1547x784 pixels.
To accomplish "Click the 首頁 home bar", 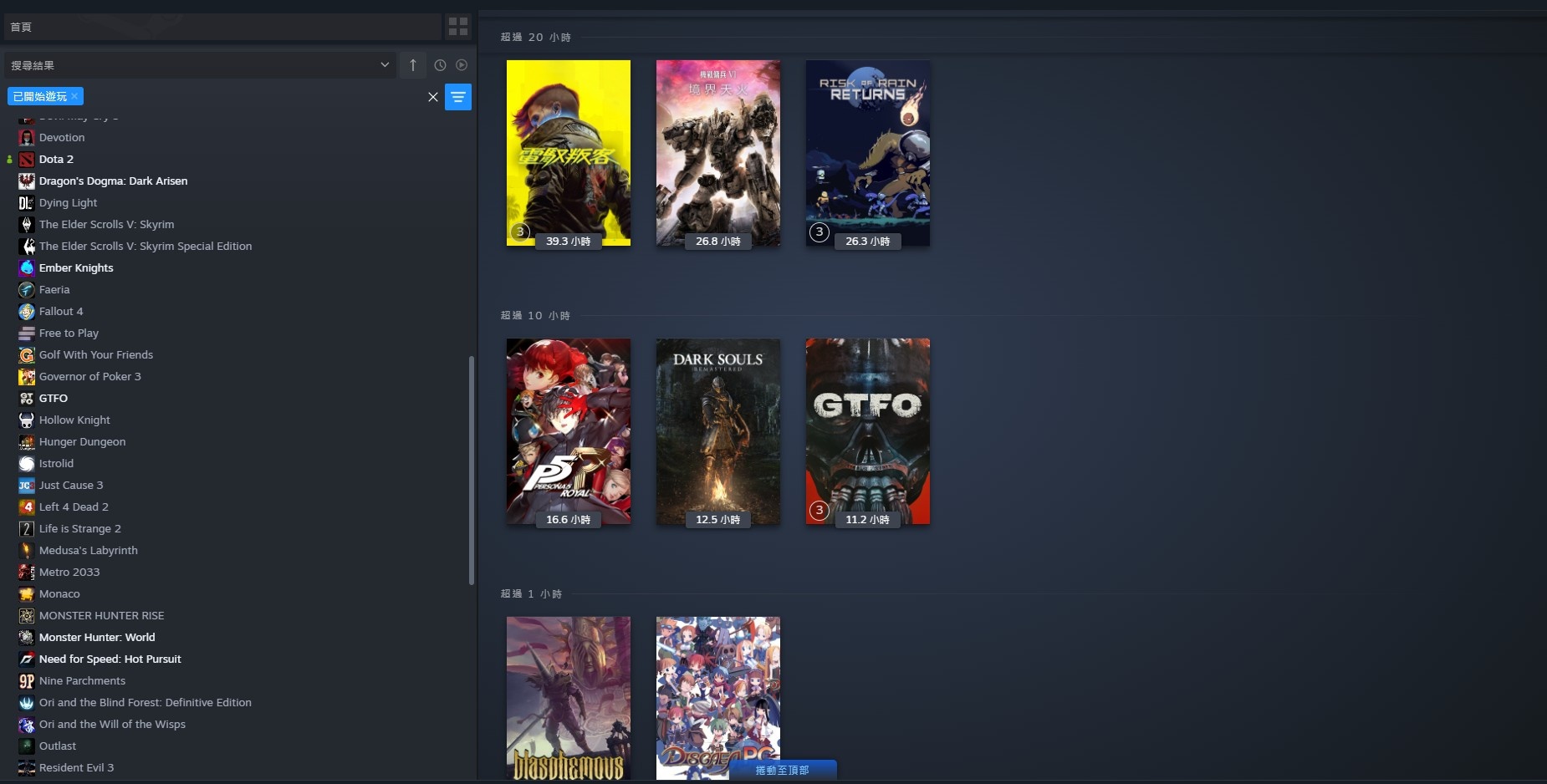I will pos(222,27).
